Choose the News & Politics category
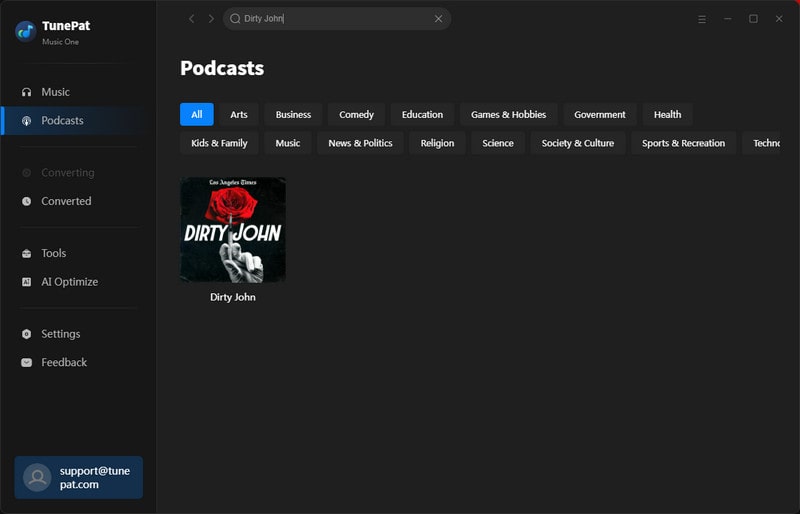Screen dimensions: 800x514 point(360,143)
